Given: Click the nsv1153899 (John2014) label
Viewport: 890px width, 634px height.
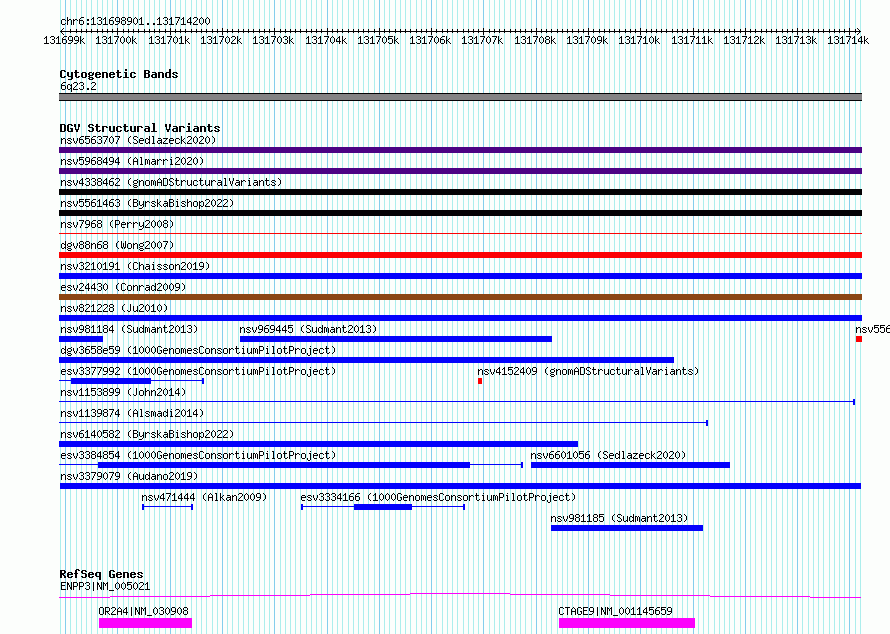Looking at the screenshot, I should (x=123, y=392).
